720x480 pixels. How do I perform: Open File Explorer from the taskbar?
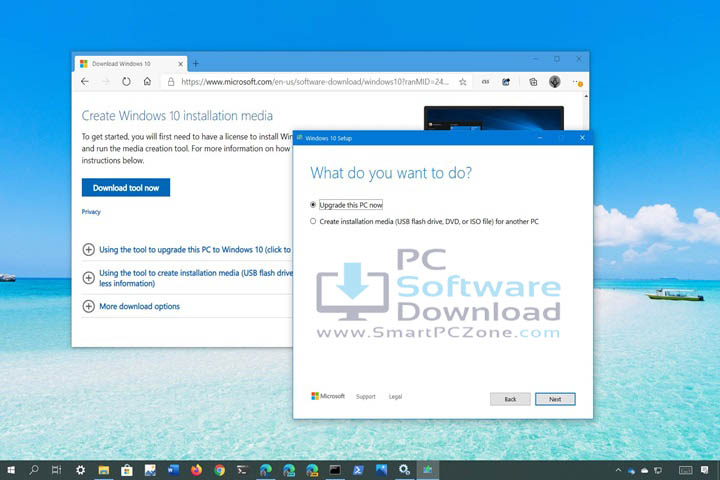pyautogui.click(x=104, y=470)
